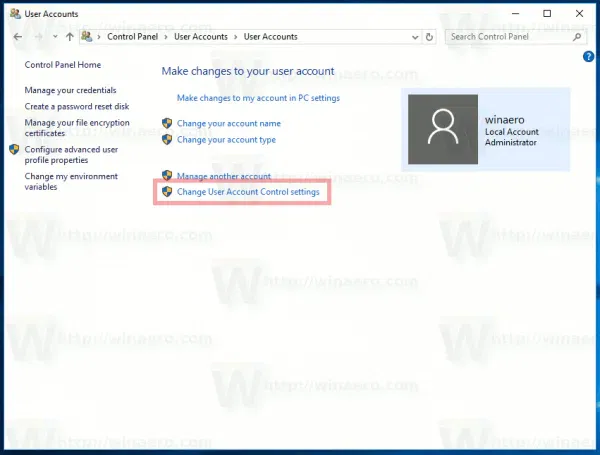Screen dimensions: 600x455
Task: Close the User Accounts window
Action: pyautogui.click(x=579, y=14)
